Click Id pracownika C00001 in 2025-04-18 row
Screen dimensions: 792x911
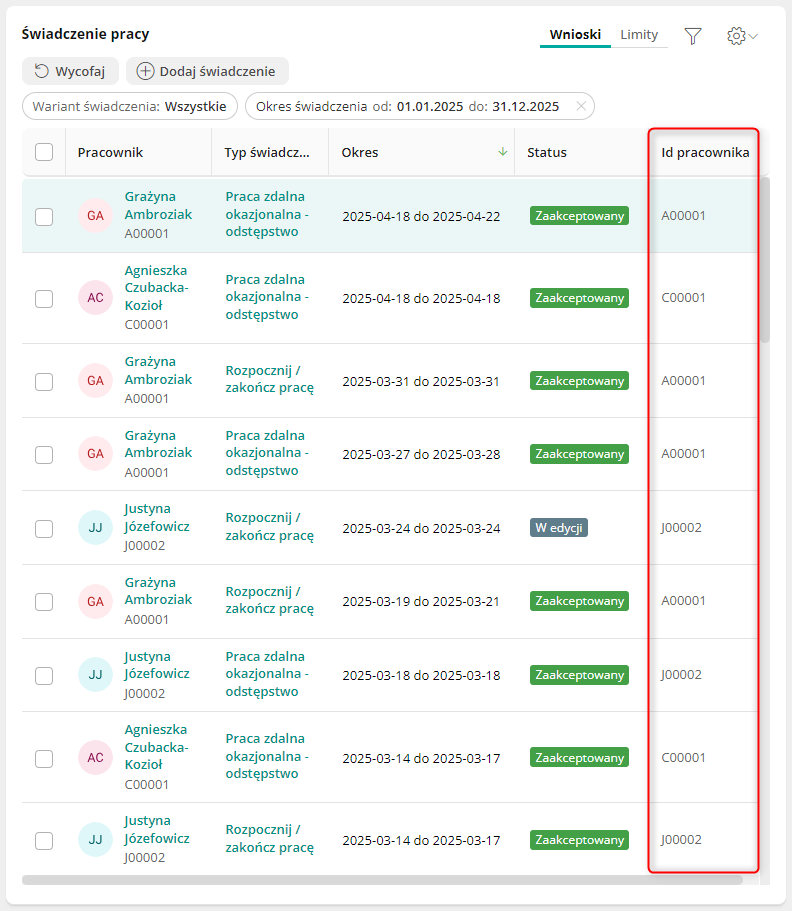pos(683,297)
